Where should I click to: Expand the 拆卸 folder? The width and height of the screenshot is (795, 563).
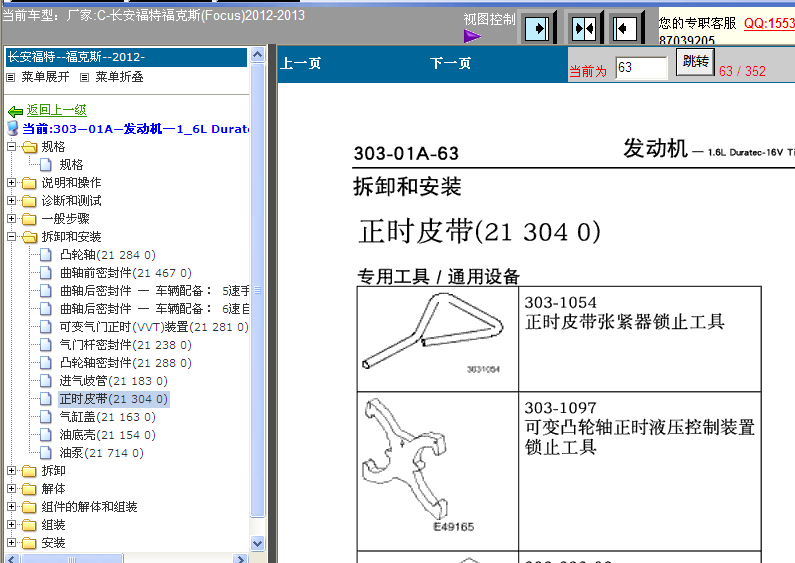coord(11,471)
